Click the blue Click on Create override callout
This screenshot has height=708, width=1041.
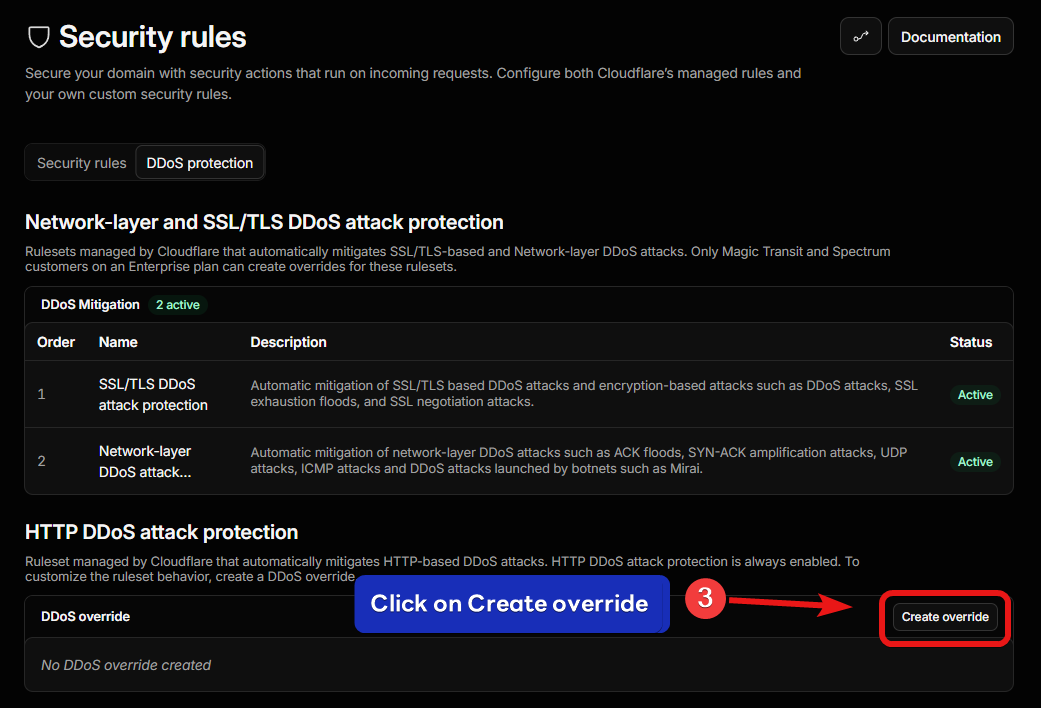pos(511,604)
